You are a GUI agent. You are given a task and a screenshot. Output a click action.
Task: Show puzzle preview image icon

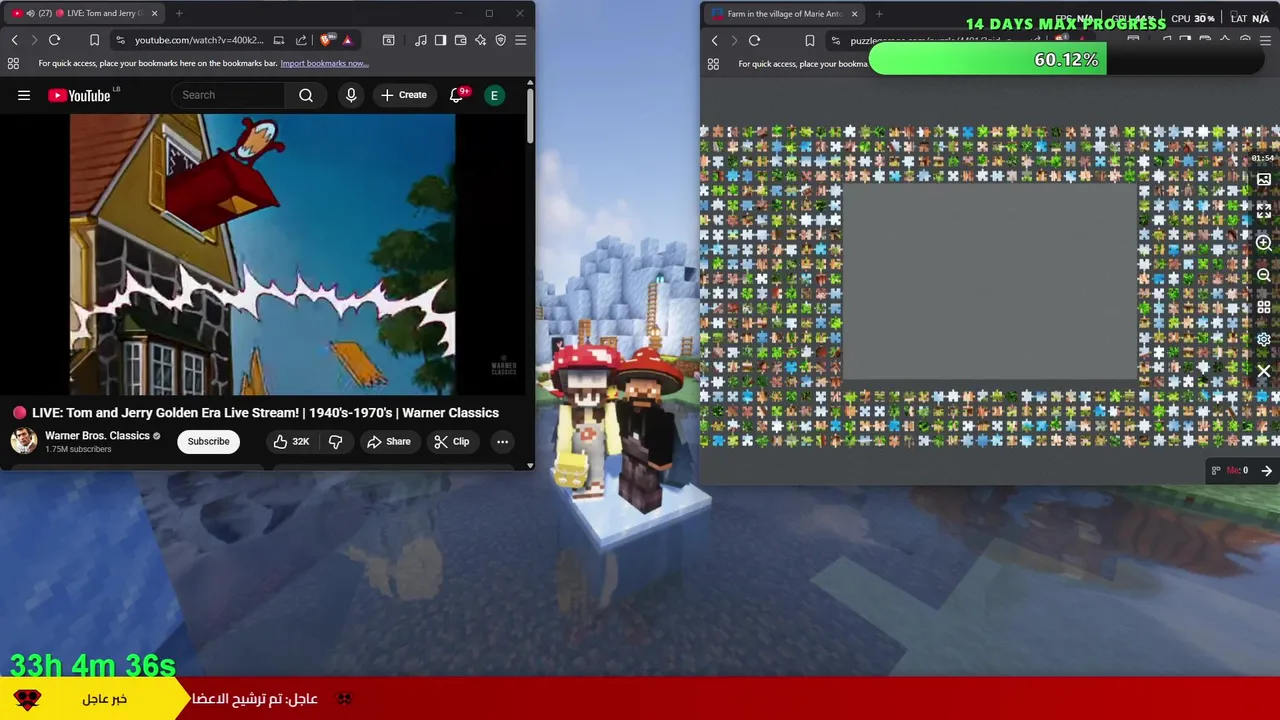(x=1264, y=180)
